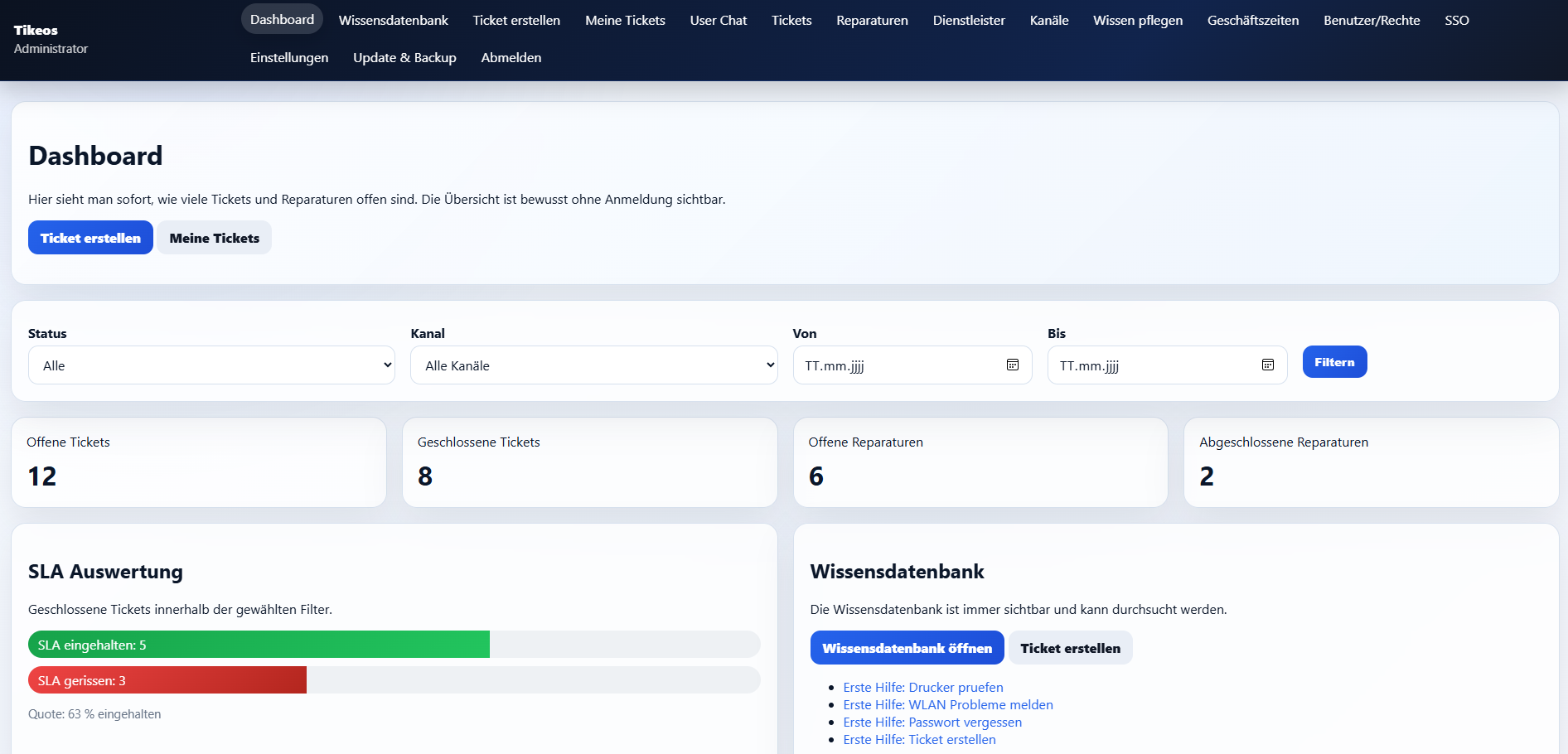
Task: Apply filters with Filtern button
Action: 1334,362
